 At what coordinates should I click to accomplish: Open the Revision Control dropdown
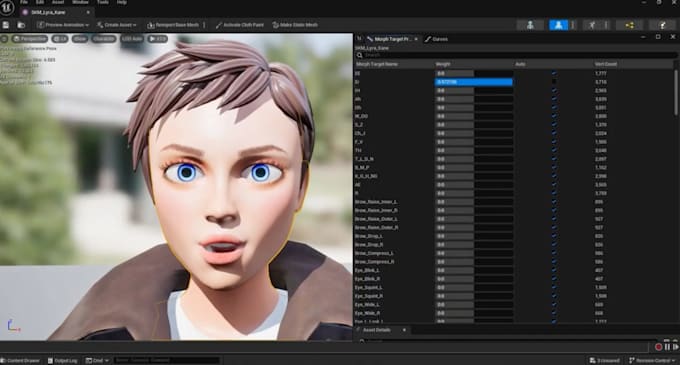pos(652,360)
